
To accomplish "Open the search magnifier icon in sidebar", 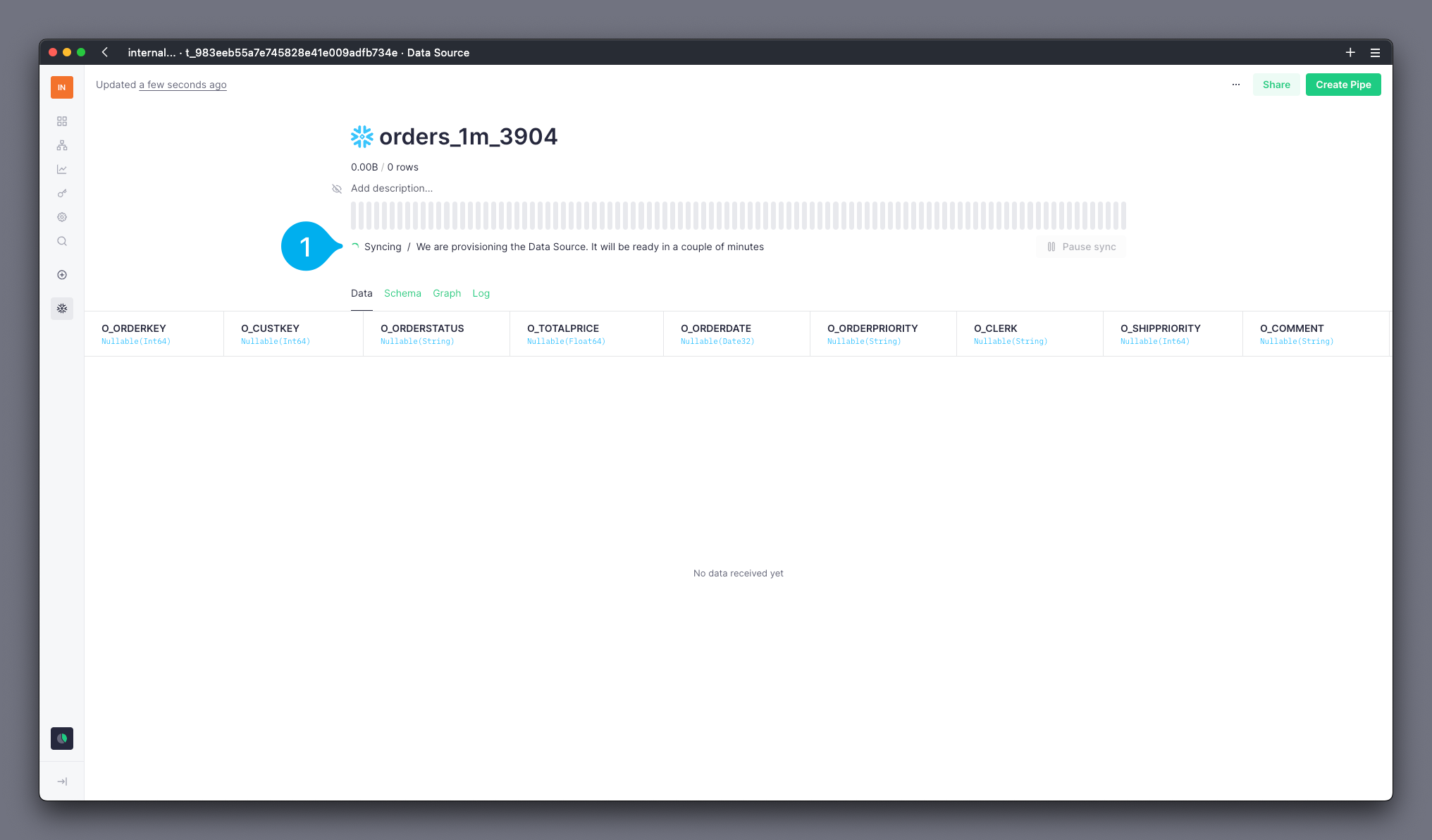I will [x=62, y=241].
